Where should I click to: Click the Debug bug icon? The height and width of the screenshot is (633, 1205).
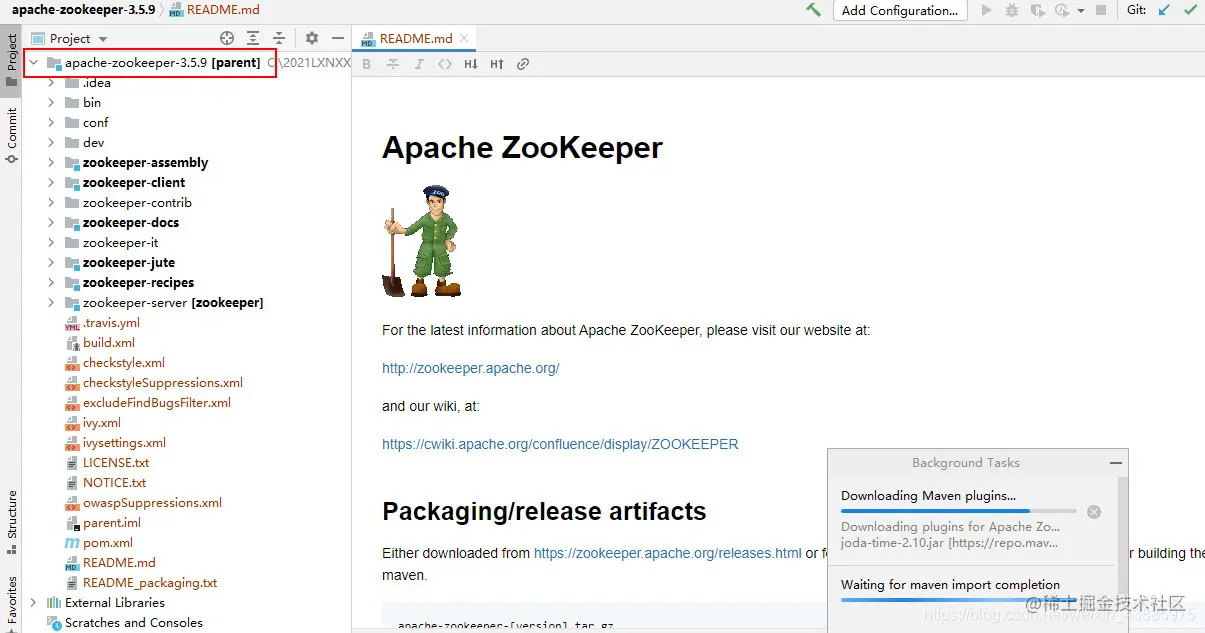[x=1012, y=10]
